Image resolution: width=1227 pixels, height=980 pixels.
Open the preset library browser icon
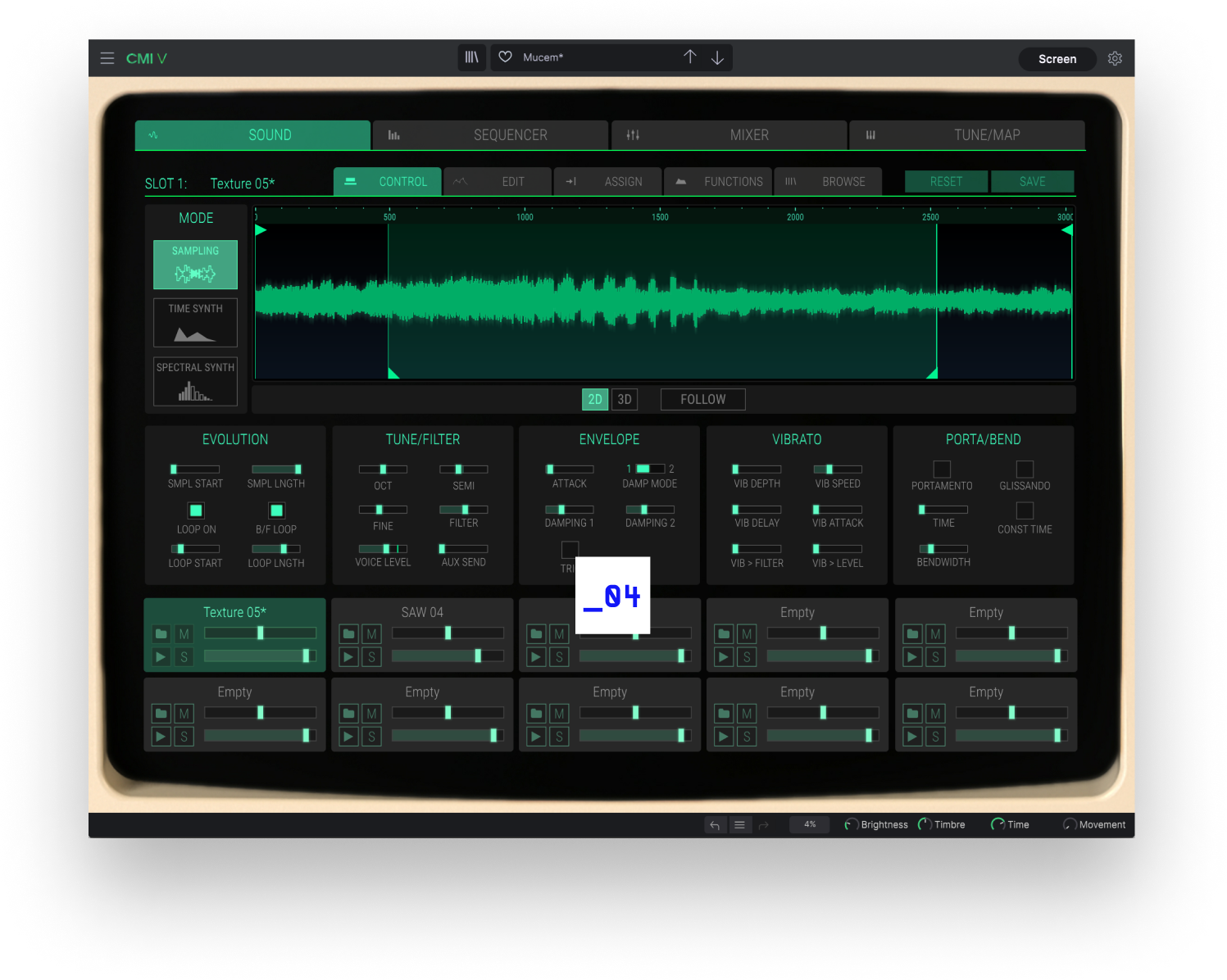pos(472,57)
